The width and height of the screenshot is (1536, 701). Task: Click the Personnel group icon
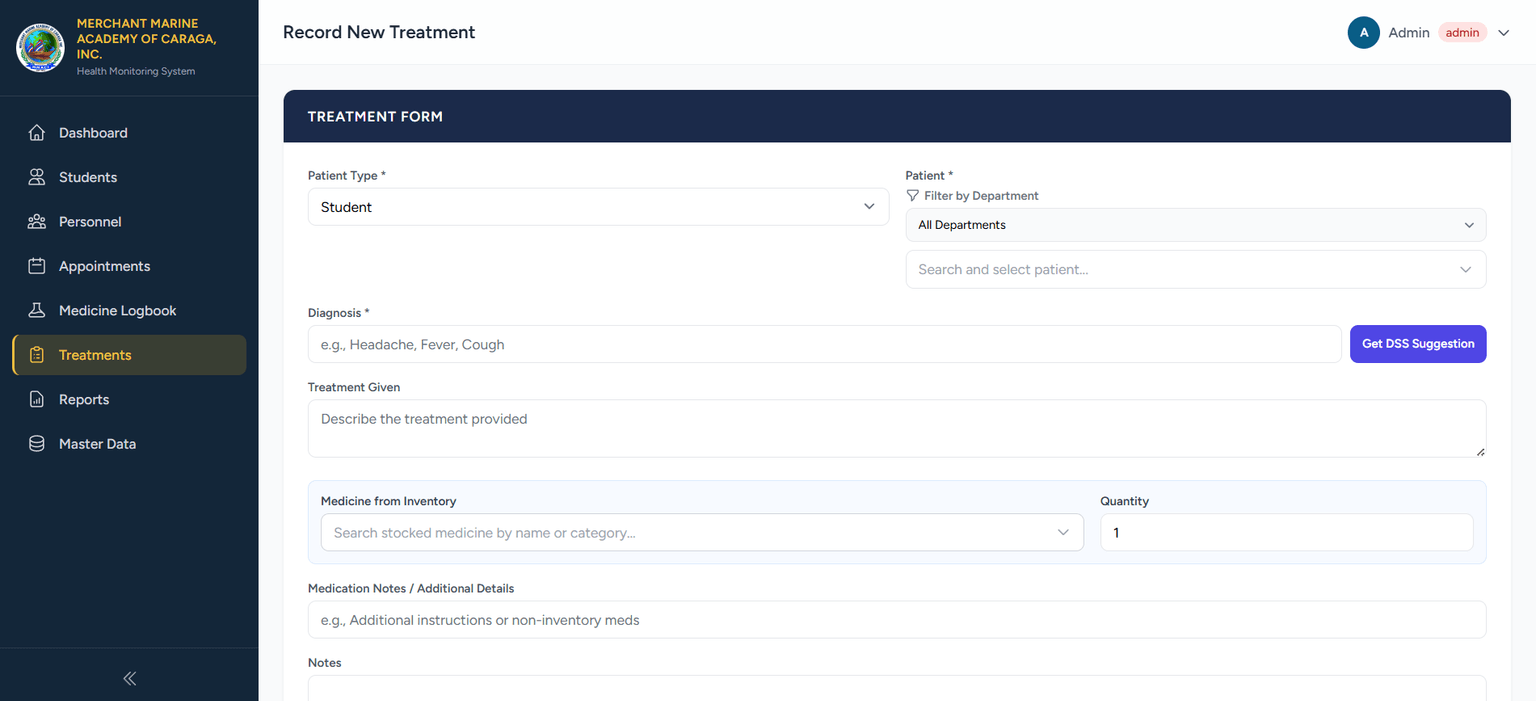pyautogui.click(x=37, y=222)
